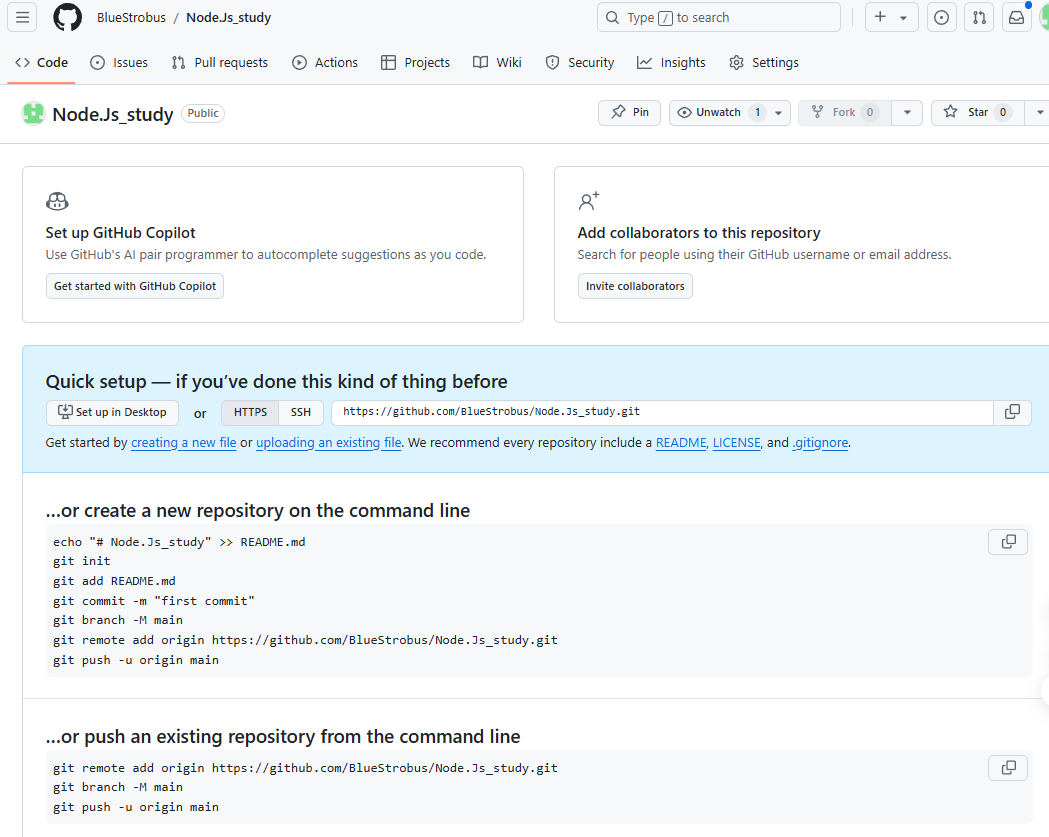Click the plus create-new icon

(880, 17)
